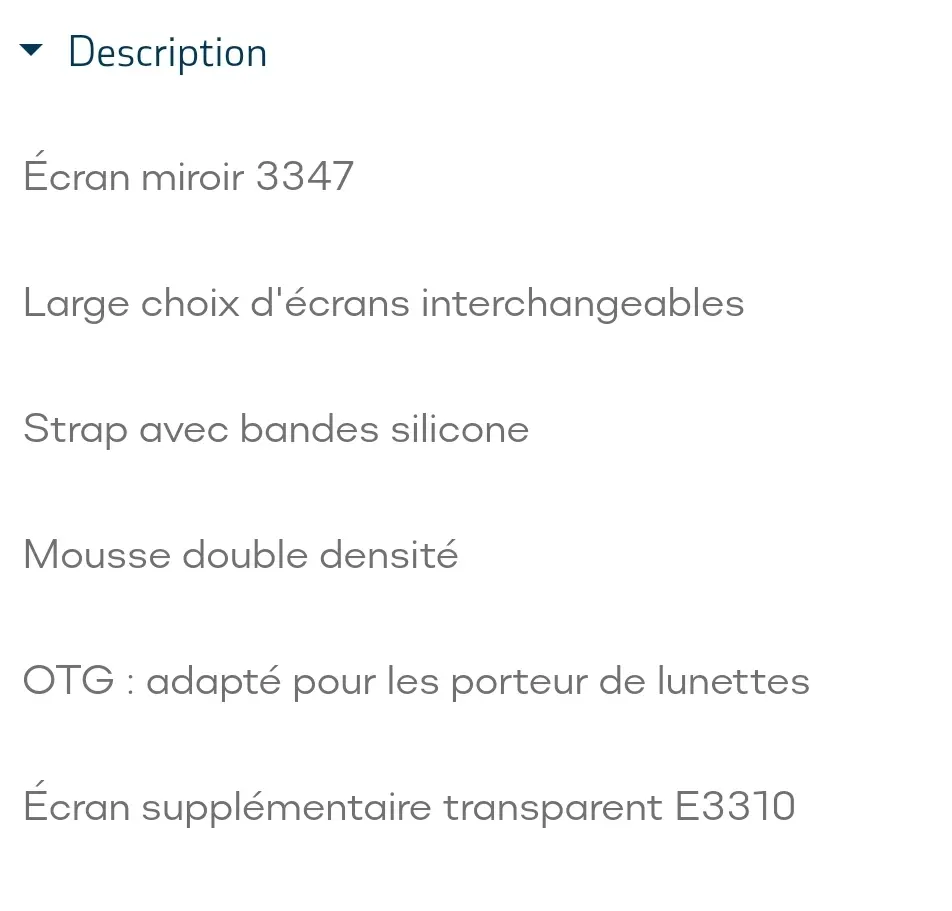Click the word 'Mousse'
Image resolution: width=952 pixels, height=911 pixels.
click(x=97, y=554)
